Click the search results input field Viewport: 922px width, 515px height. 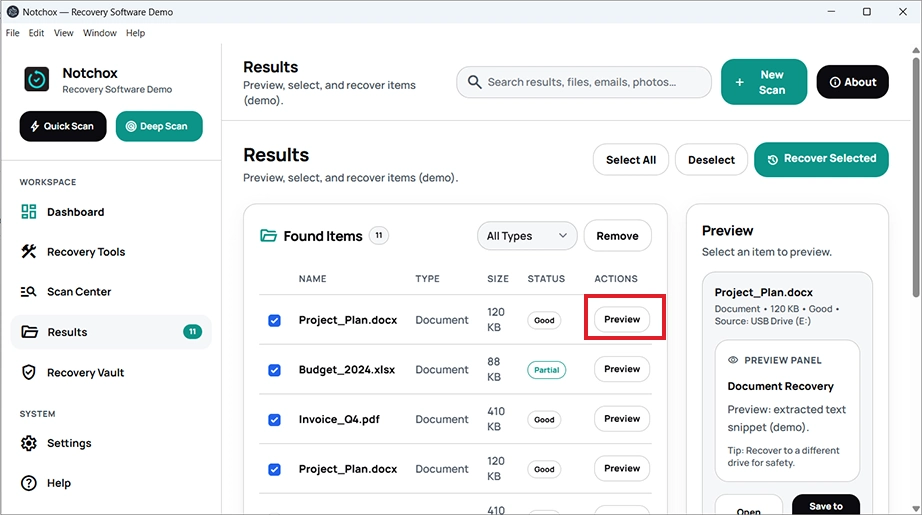coord(584,82)
